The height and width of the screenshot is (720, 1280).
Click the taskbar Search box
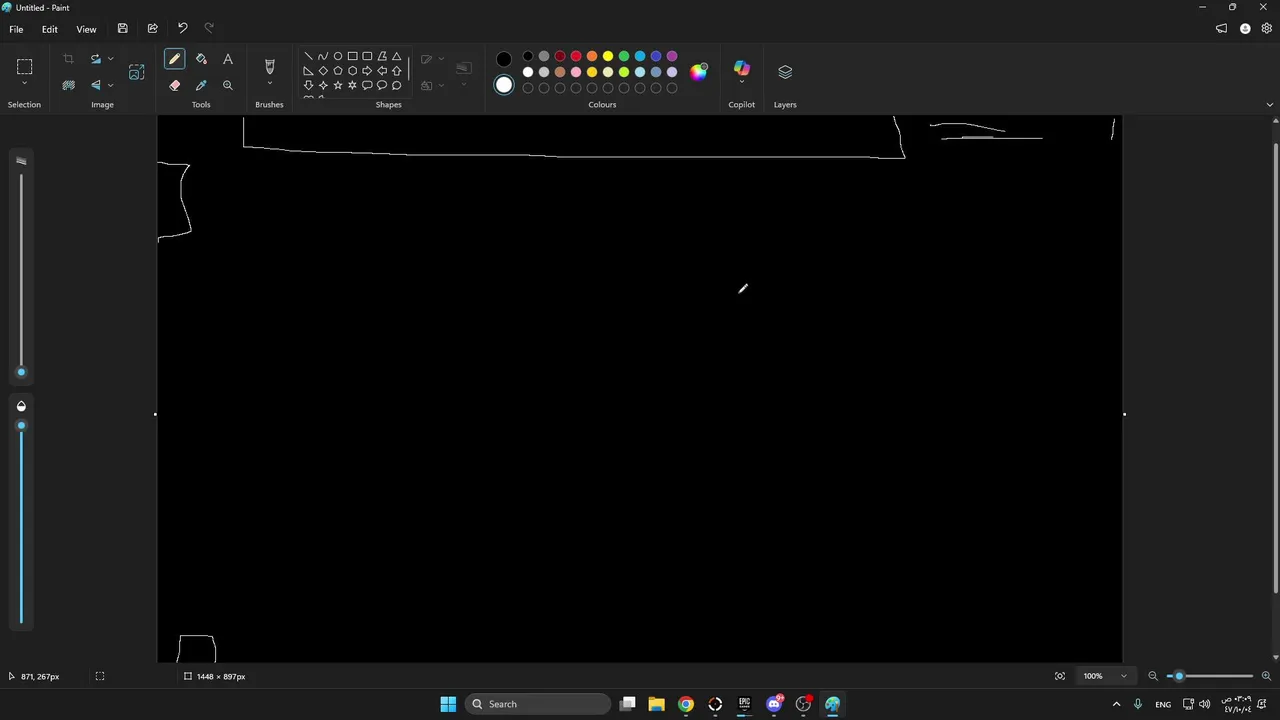click(537, 704)
